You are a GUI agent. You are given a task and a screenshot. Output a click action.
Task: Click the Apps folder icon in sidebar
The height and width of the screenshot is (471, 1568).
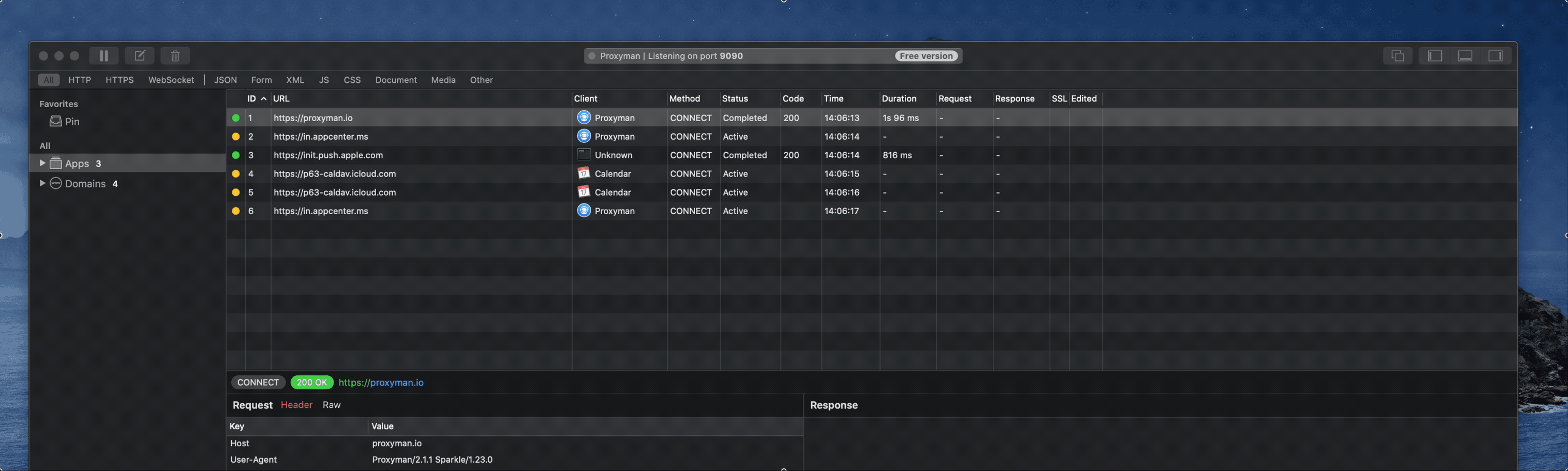point(55,163)
